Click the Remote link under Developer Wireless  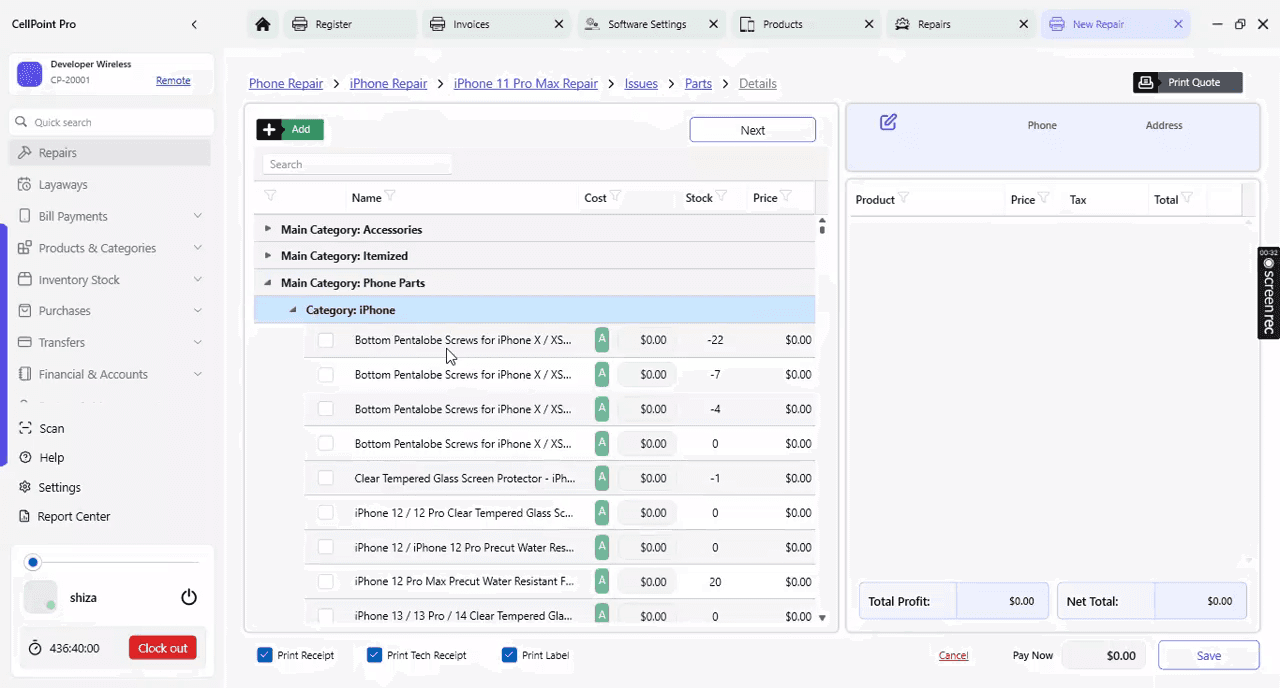(x=173, y=80)
